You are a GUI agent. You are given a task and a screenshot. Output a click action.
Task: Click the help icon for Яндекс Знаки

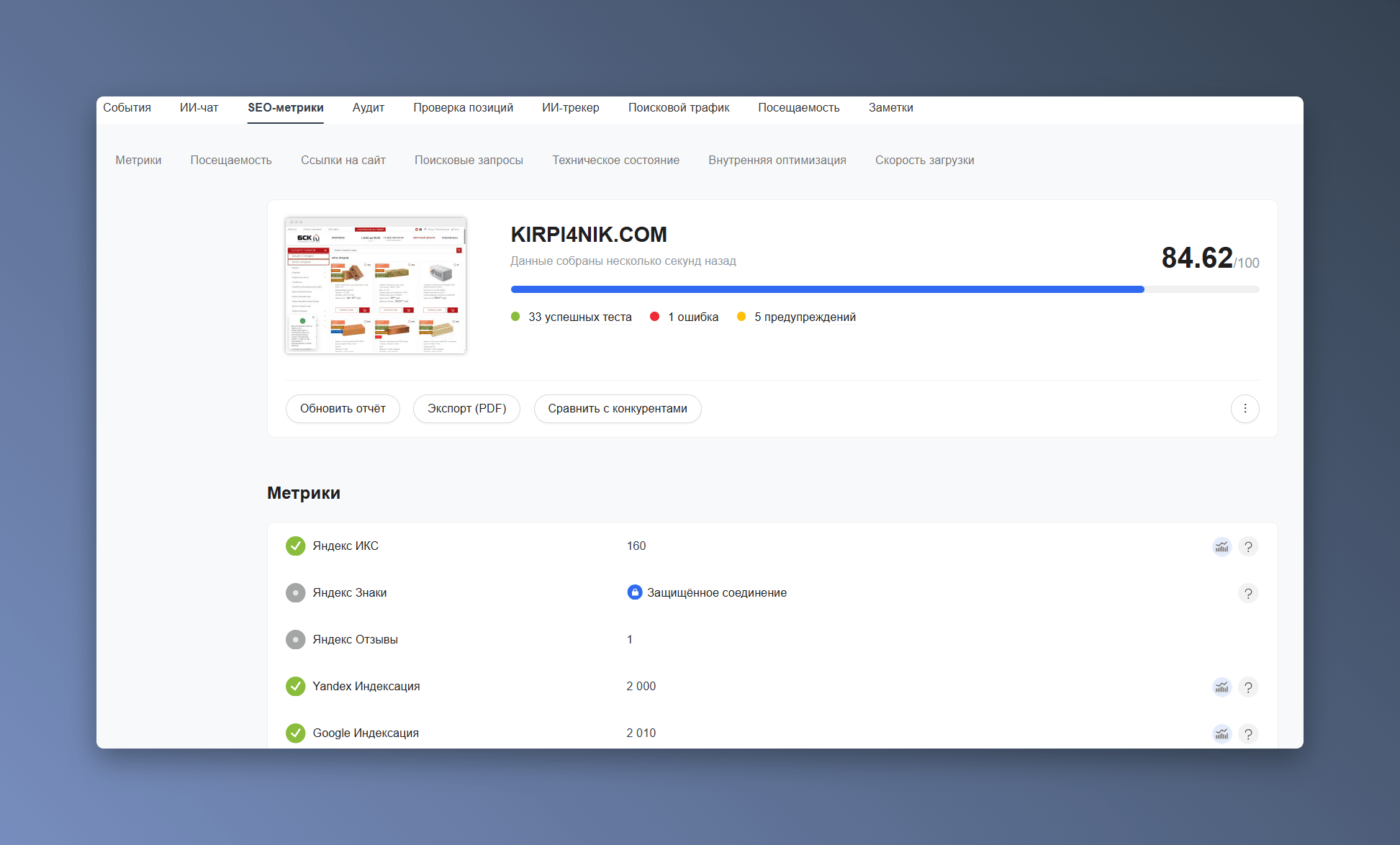1248,593
